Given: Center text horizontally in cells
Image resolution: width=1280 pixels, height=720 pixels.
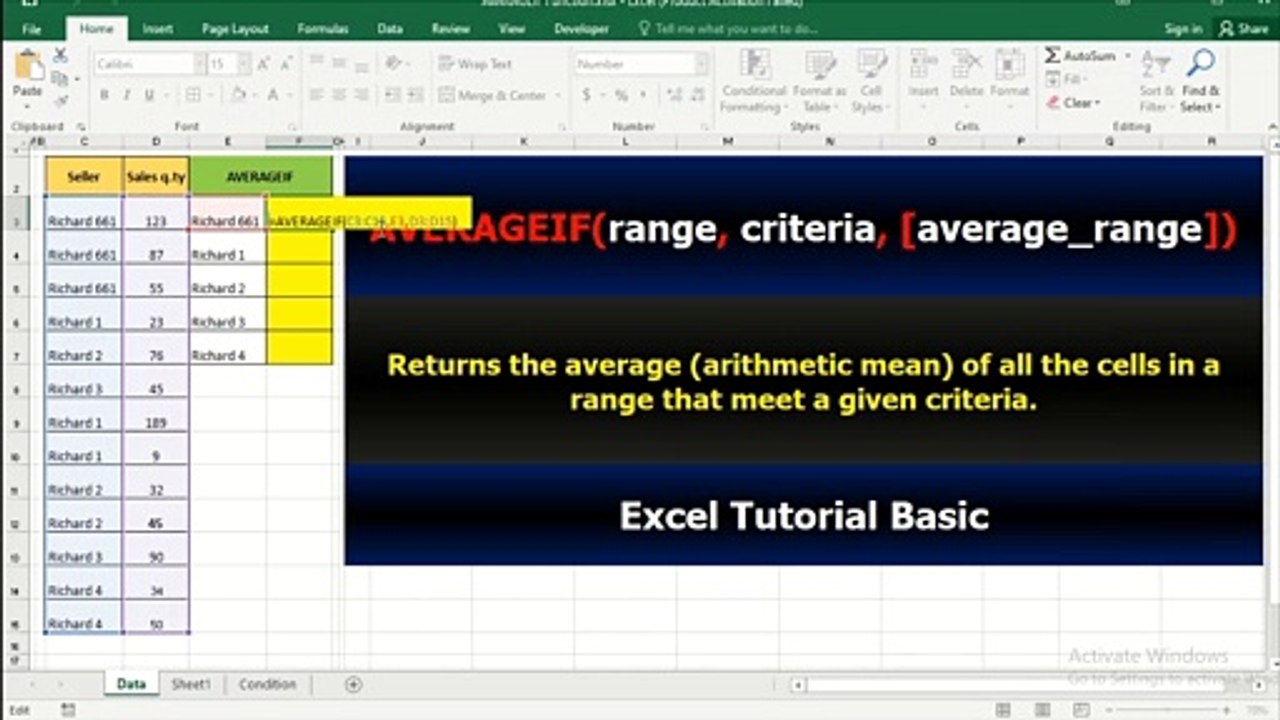Looking at the screenshot, I should tap(337, 95).
